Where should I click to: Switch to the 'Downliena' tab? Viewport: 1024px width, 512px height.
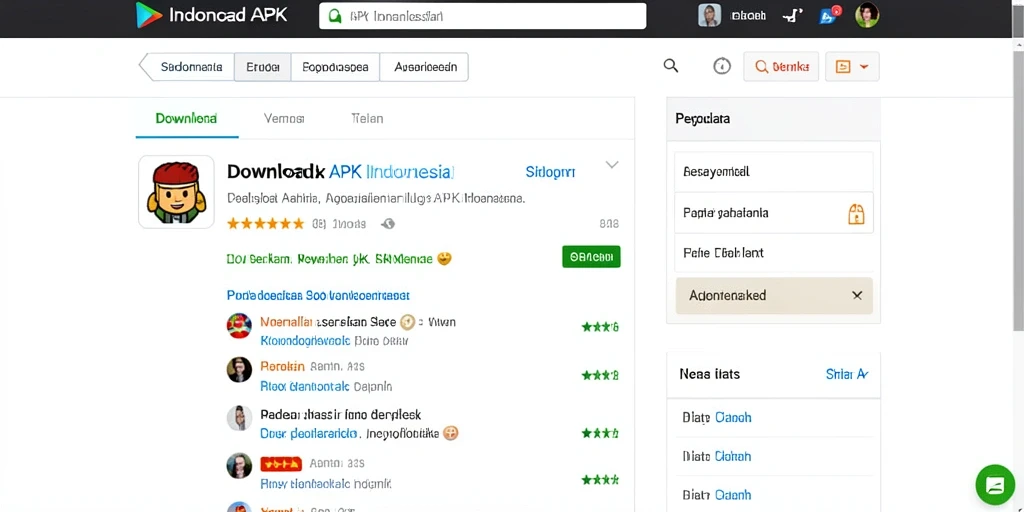186,119
